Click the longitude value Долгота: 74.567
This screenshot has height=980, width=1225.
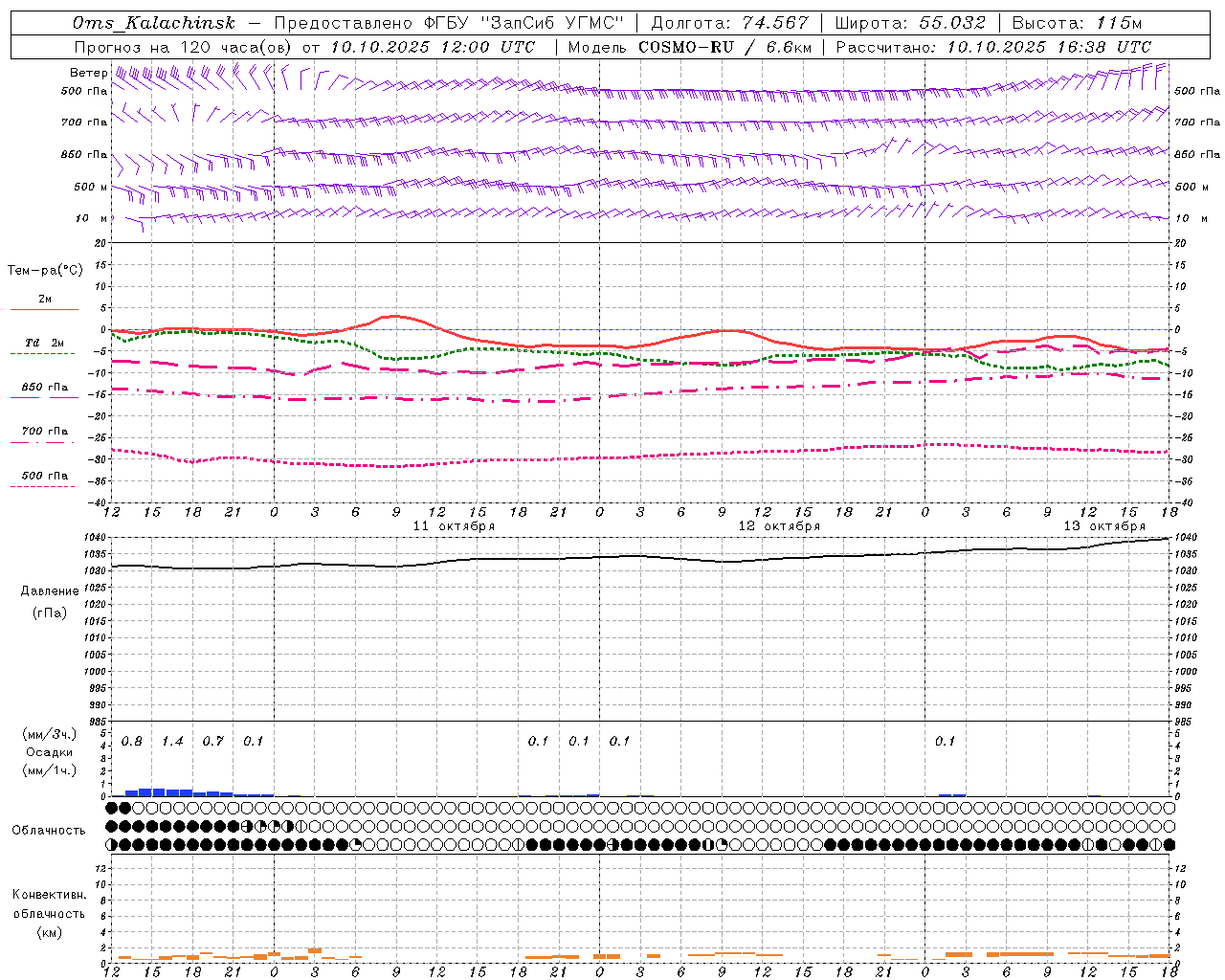click(729, 23)
